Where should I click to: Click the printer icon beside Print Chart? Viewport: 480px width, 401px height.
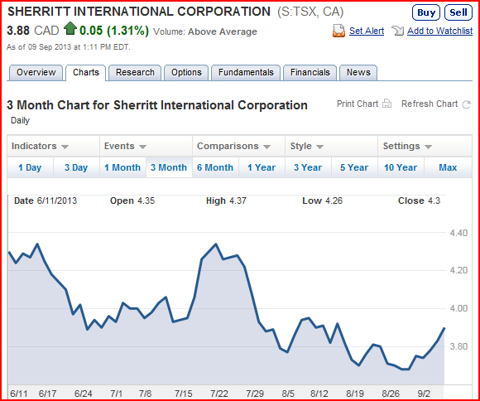pos(387,104)
